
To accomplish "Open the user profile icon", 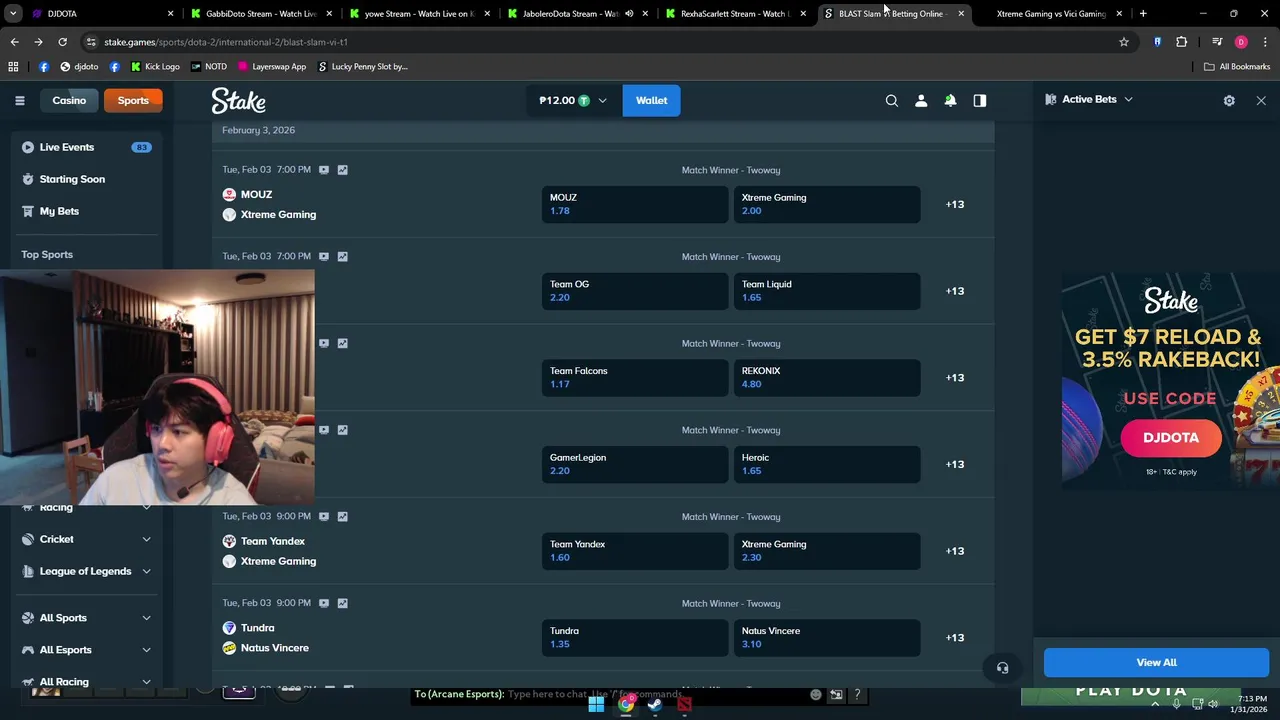I will click(x=921, y=100).
